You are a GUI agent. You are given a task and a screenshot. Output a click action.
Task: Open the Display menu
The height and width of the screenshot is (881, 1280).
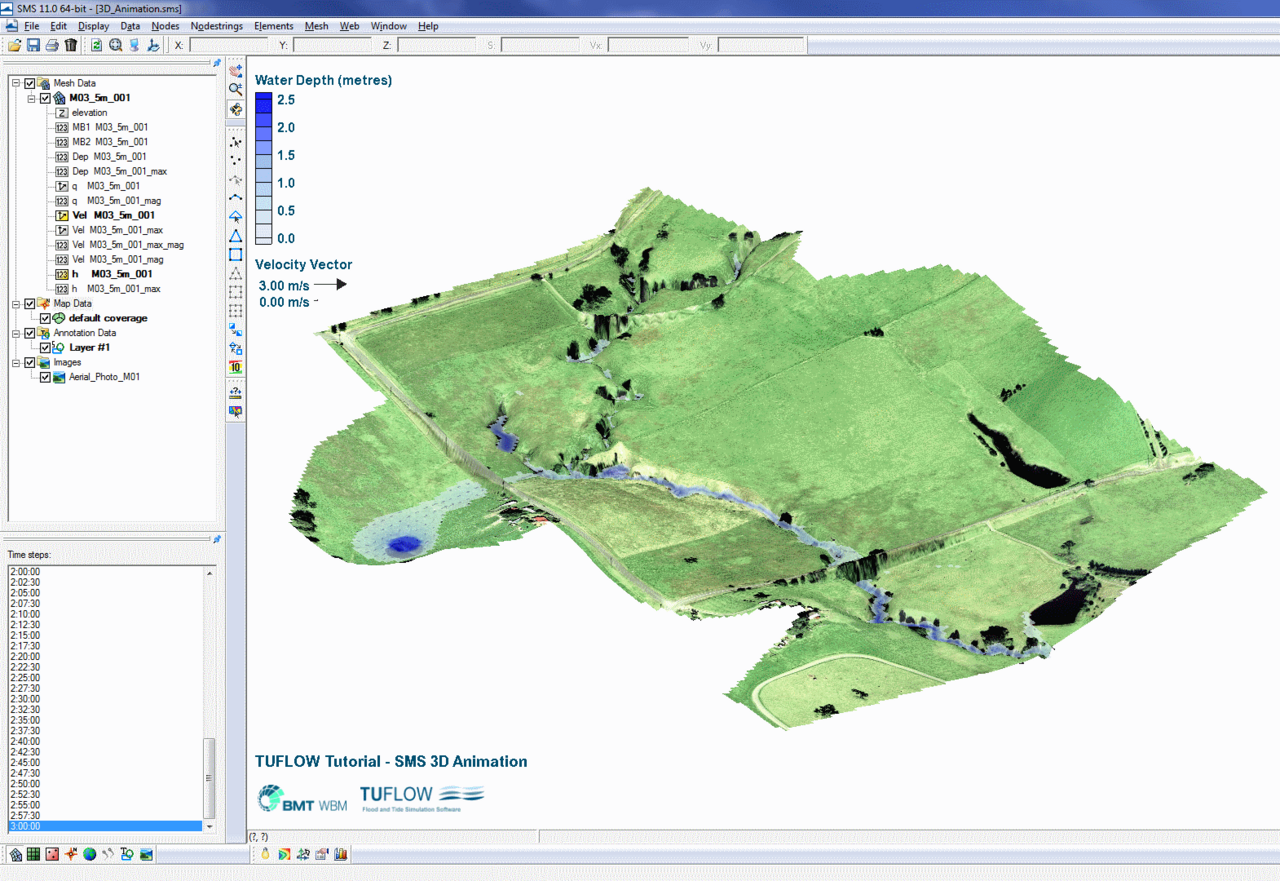(93, 26)
